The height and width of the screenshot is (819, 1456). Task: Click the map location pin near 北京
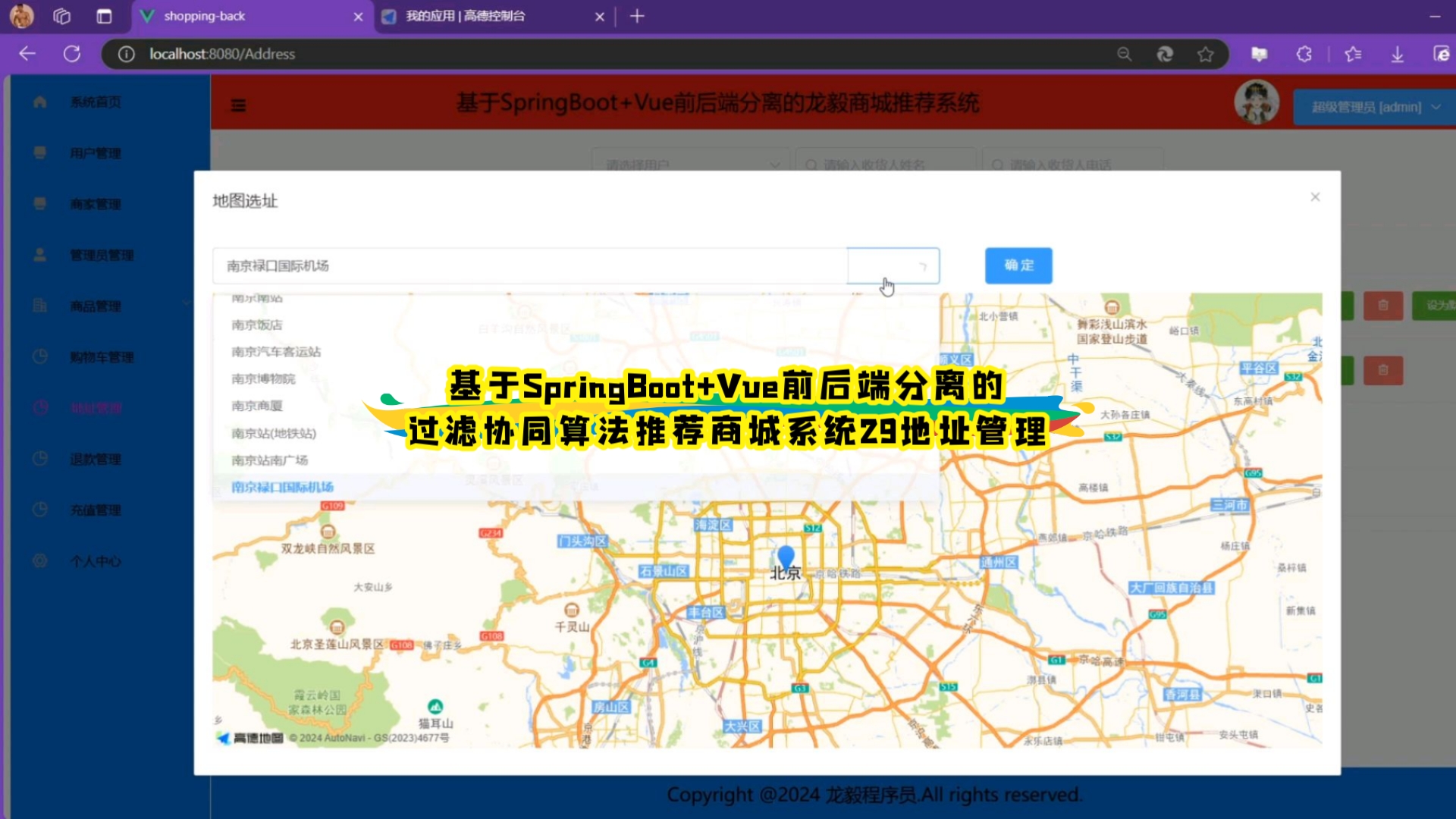pyautogui.click(x=786, y=555)
